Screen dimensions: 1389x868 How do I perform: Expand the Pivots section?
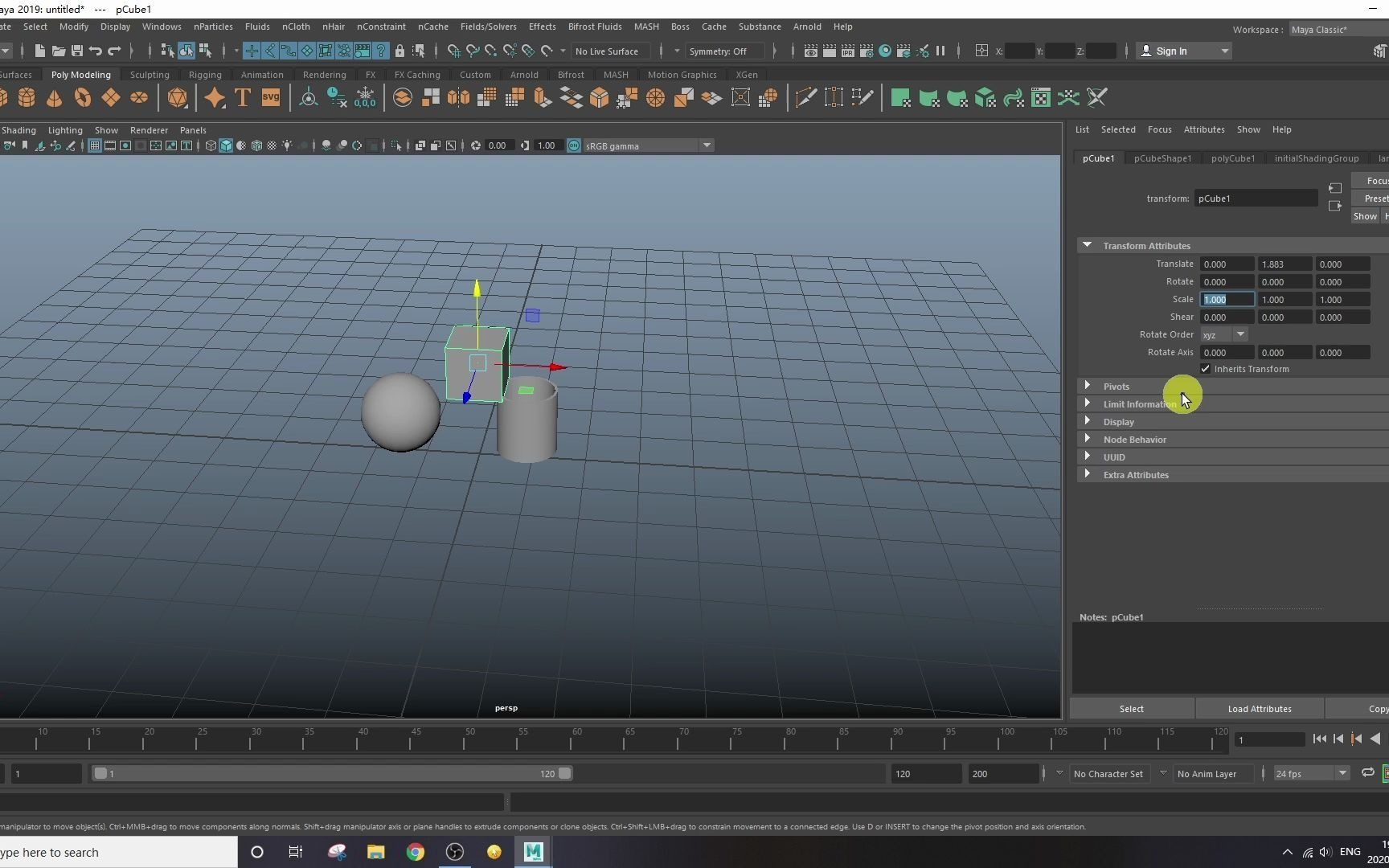(1088, 387)
